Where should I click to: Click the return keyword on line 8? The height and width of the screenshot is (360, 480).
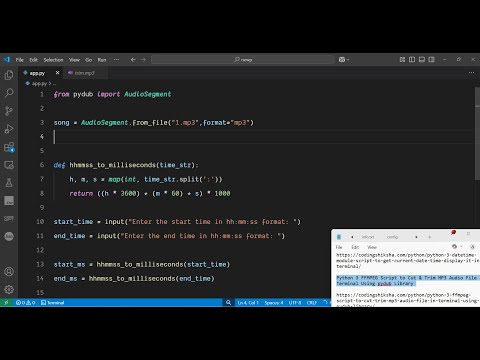pyautogui.click(x=81, y=193)
